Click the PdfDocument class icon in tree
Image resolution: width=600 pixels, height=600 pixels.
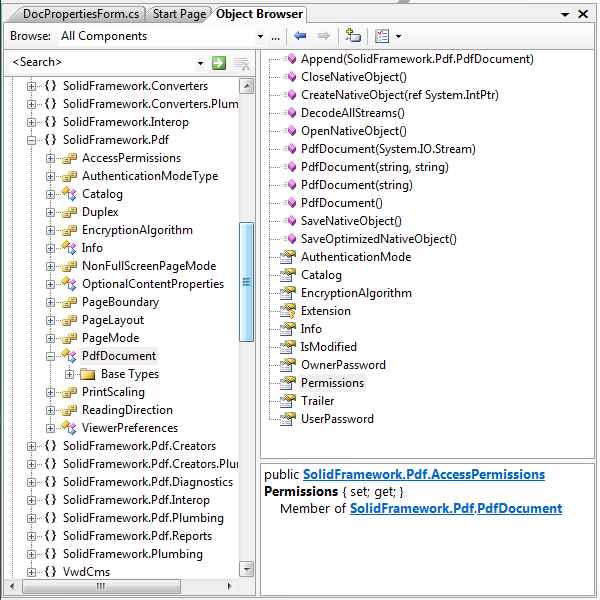pyautogui.click(x=69, y=355)
